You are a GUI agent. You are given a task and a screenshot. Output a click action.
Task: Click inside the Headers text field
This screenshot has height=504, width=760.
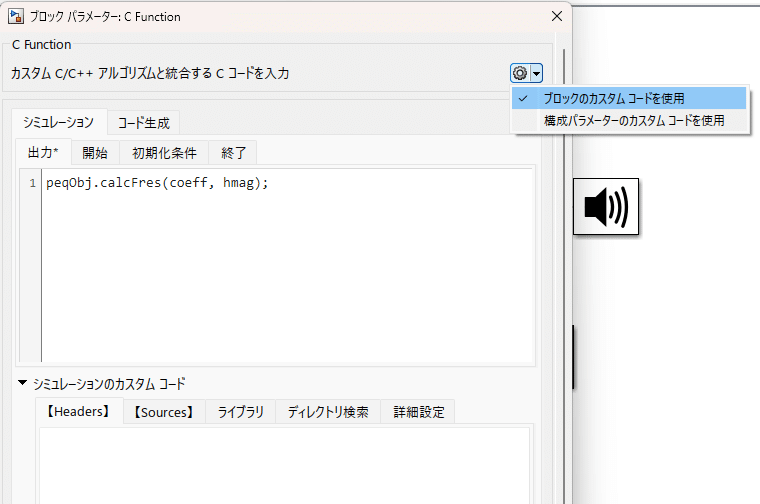[285, 465]
